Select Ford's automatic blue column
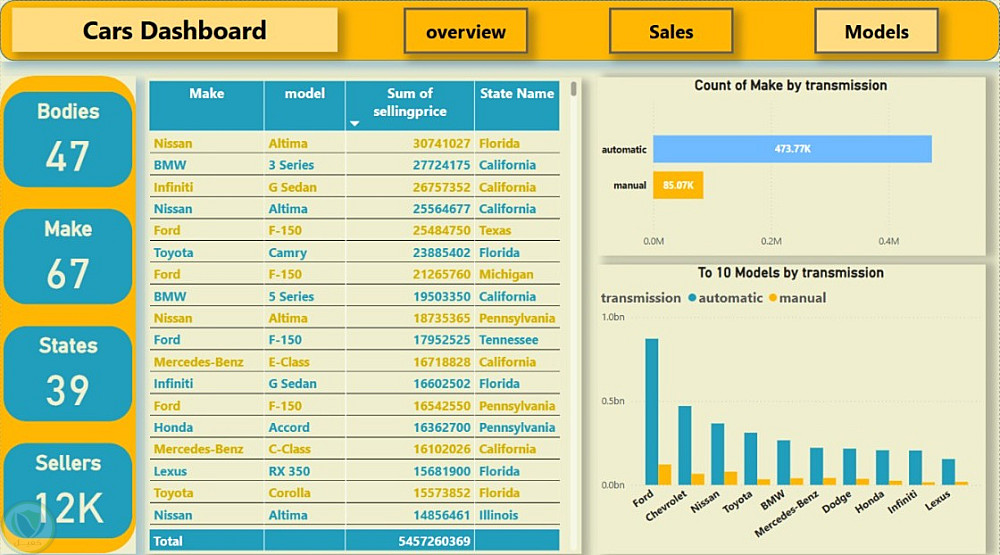This screenshot has width=1000, height=555. tap(652, 411)
